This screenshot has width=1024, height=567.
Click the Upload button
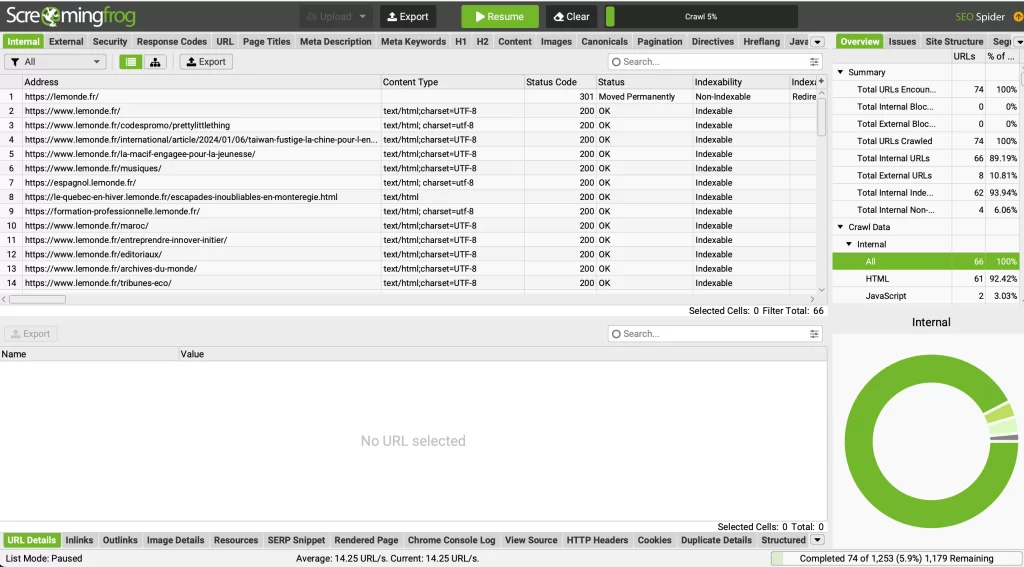click(x=336, y=16)
